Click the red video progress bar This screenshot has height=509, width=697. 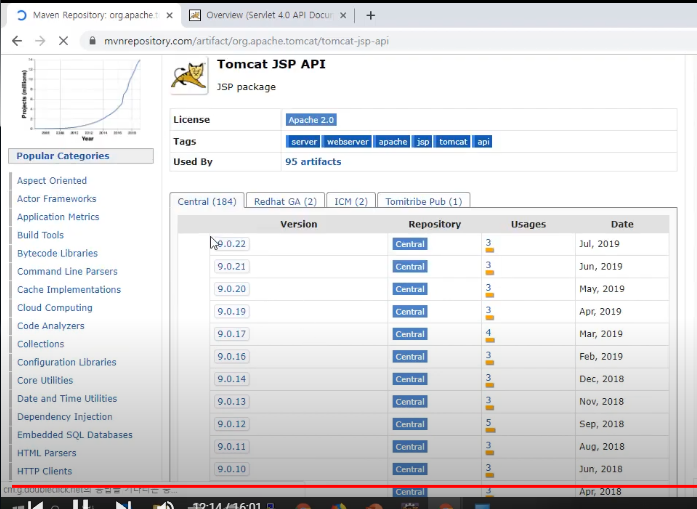click(x=354, y=486)
